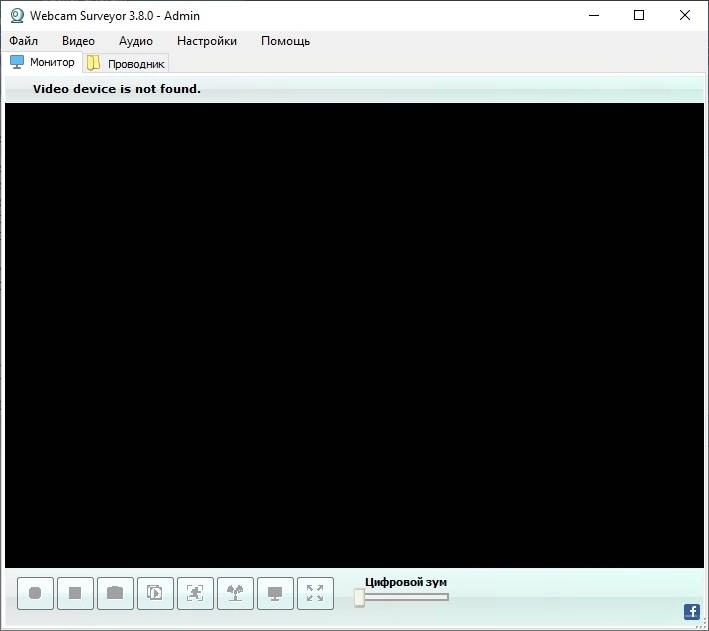709x631 pixels.
Task: Take a snapshot with the camera icon
Action: point(115,593)
